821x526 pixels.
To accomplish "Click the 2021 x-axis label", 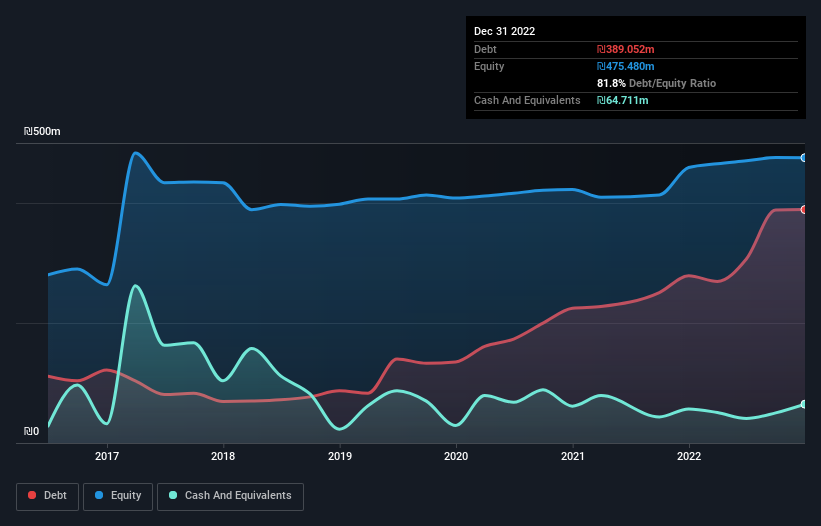I will click(573, 456).
